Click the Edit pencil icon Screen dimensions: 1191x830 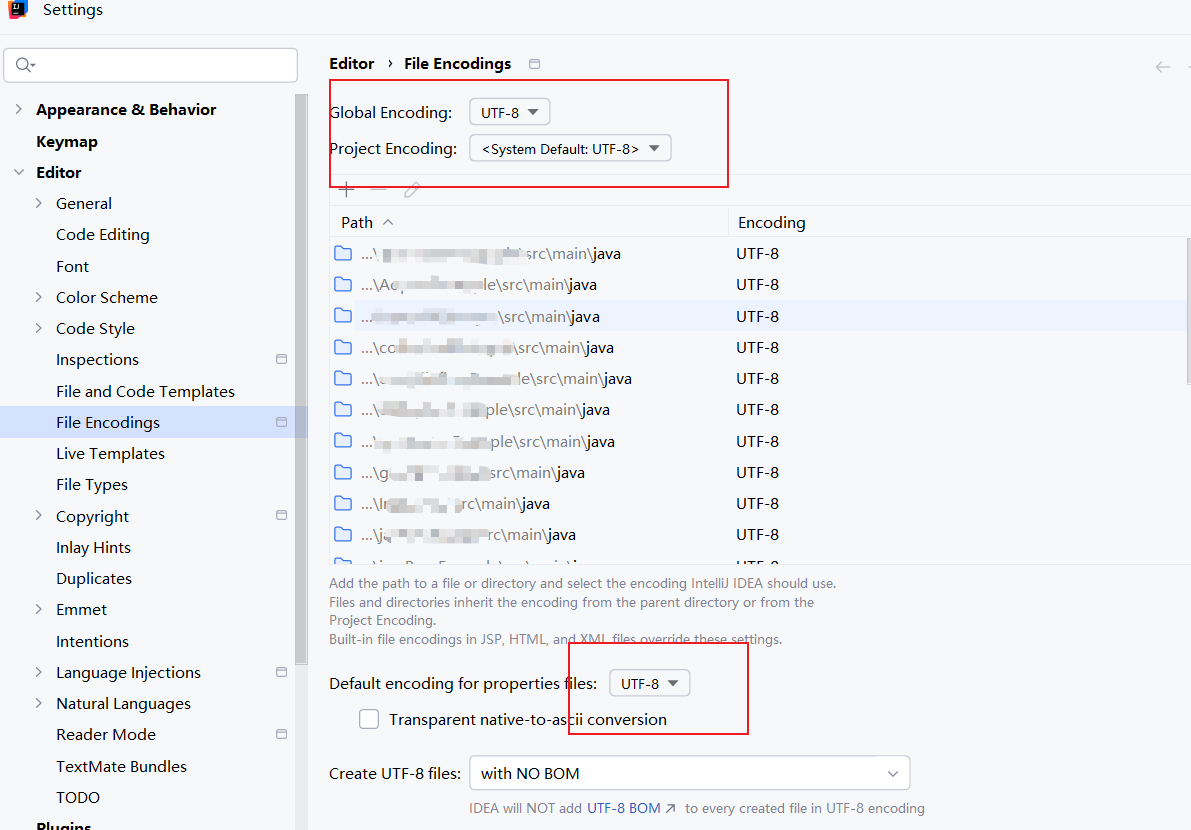coord(411,189)
